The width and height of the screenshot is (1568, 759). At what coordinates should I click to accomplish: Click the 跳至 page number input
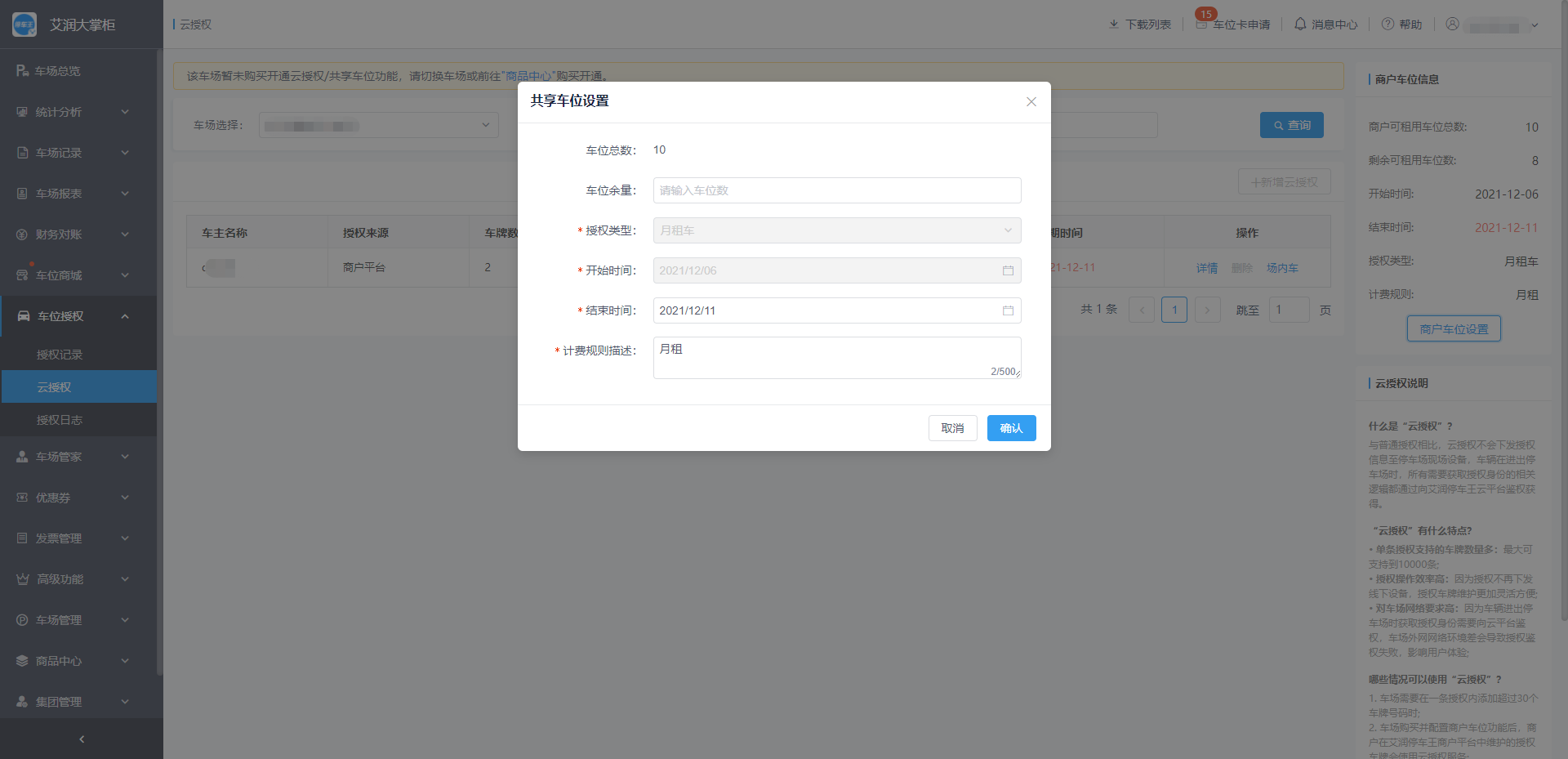pyautogui.click(x=1290, y=310)
